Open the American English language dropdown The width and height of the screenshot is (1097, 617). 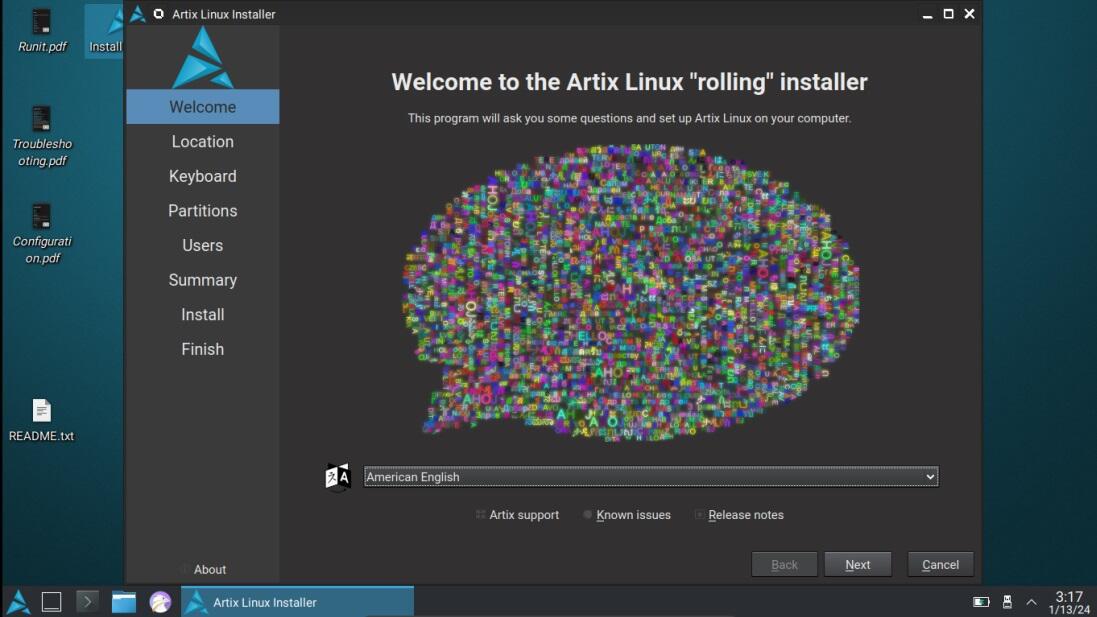(651, 477)
